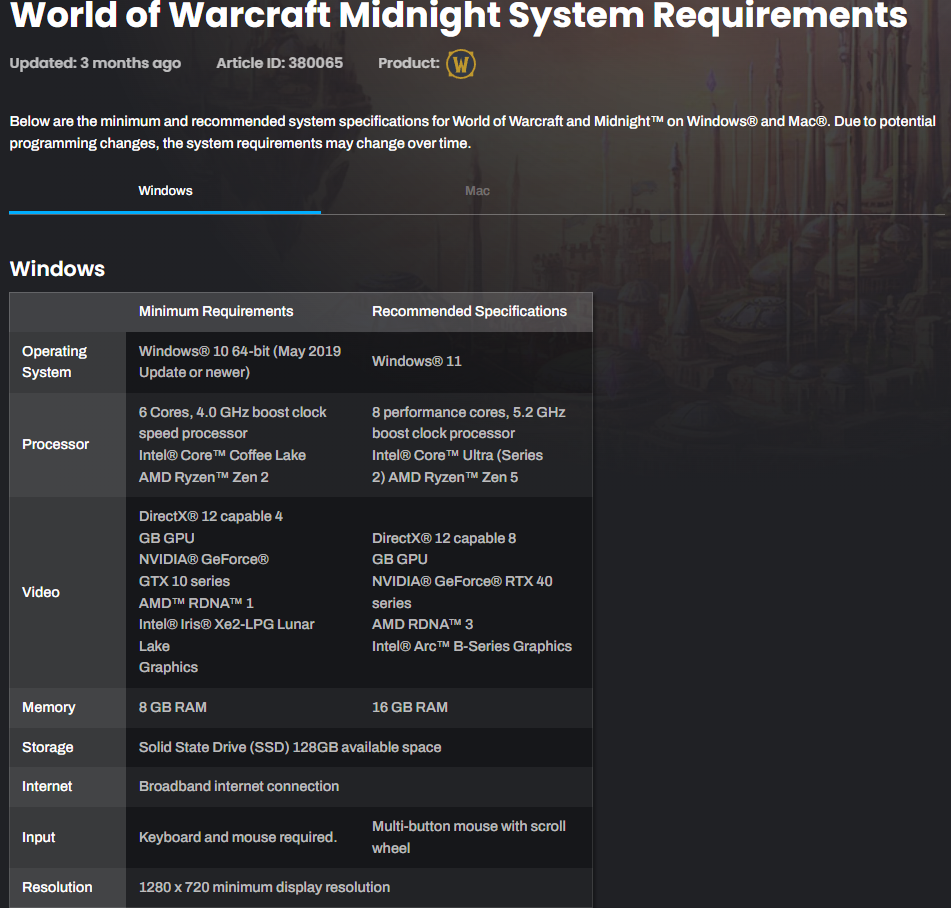Click the Windows section heading
This screenshot has width=951, height=908.
tap(58, 269)
